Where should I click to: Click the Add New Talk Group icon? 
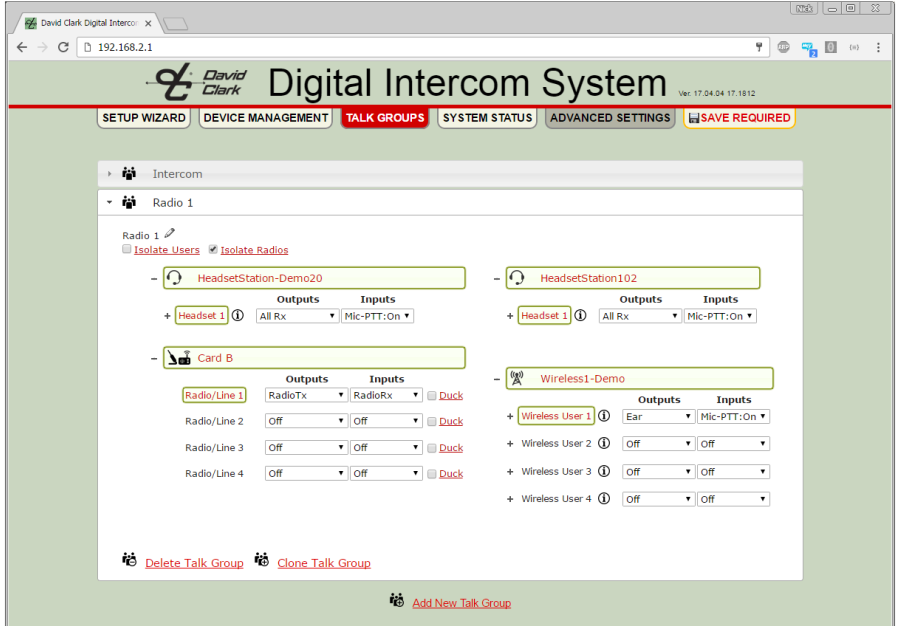[397, 600]
